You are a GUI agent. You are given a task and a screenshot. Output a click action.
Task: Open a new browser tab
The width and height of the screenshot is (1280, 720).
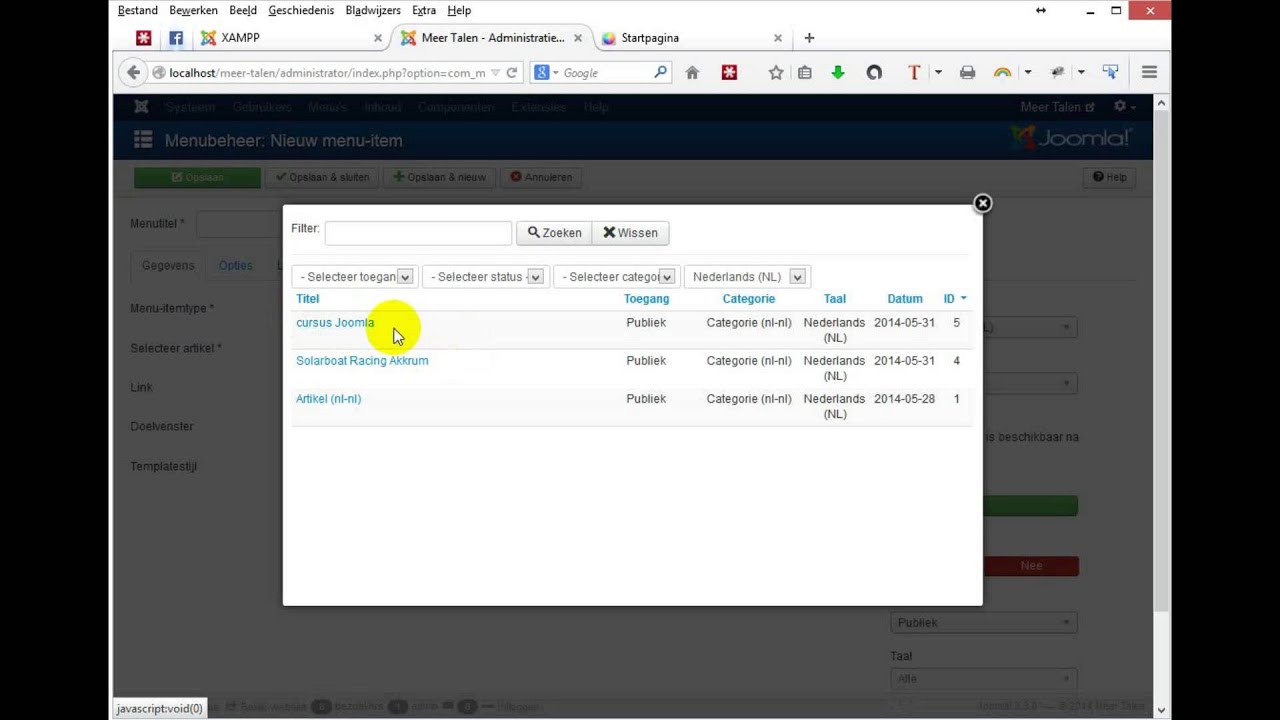click(x=809, y=38)
